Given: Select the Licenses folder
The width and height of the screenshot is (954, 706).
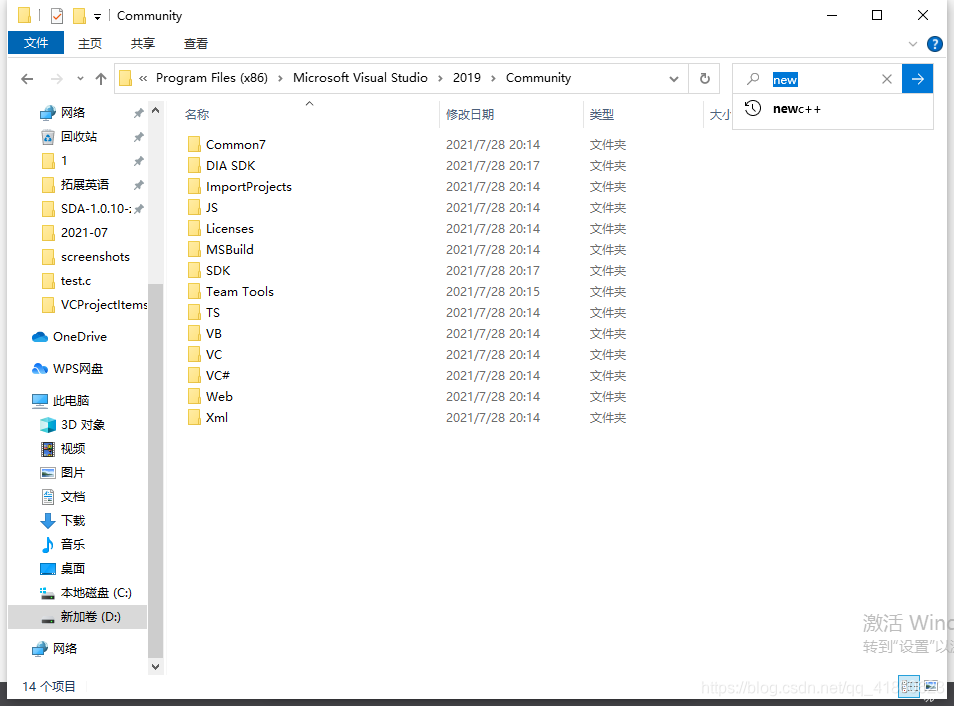Looking at the screenshot, I should click(221, 229).
